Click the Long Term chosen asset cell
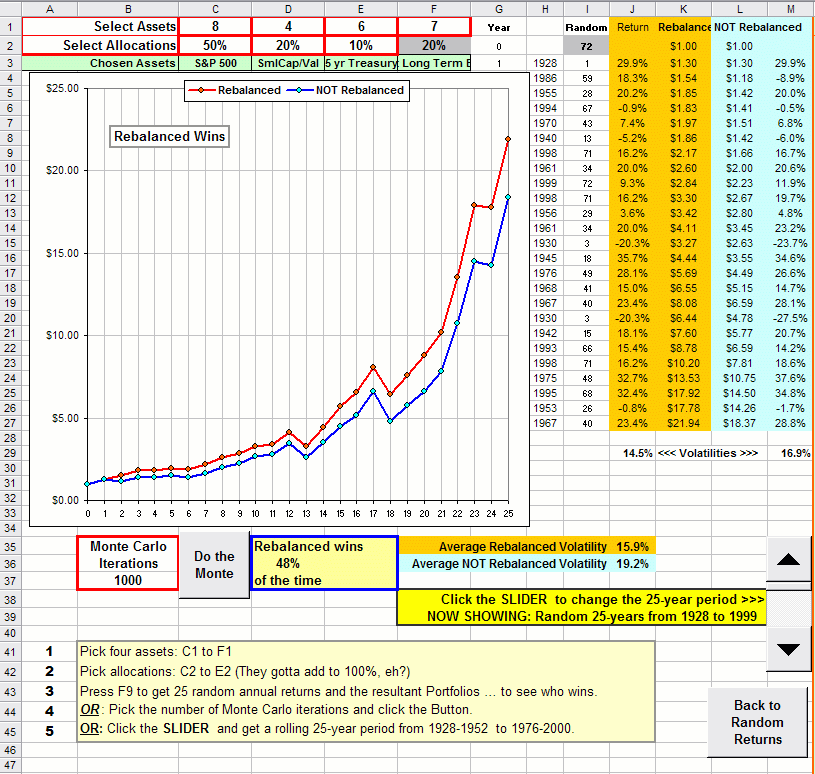This screenshot has height=774, width=815. pos(434,63)
